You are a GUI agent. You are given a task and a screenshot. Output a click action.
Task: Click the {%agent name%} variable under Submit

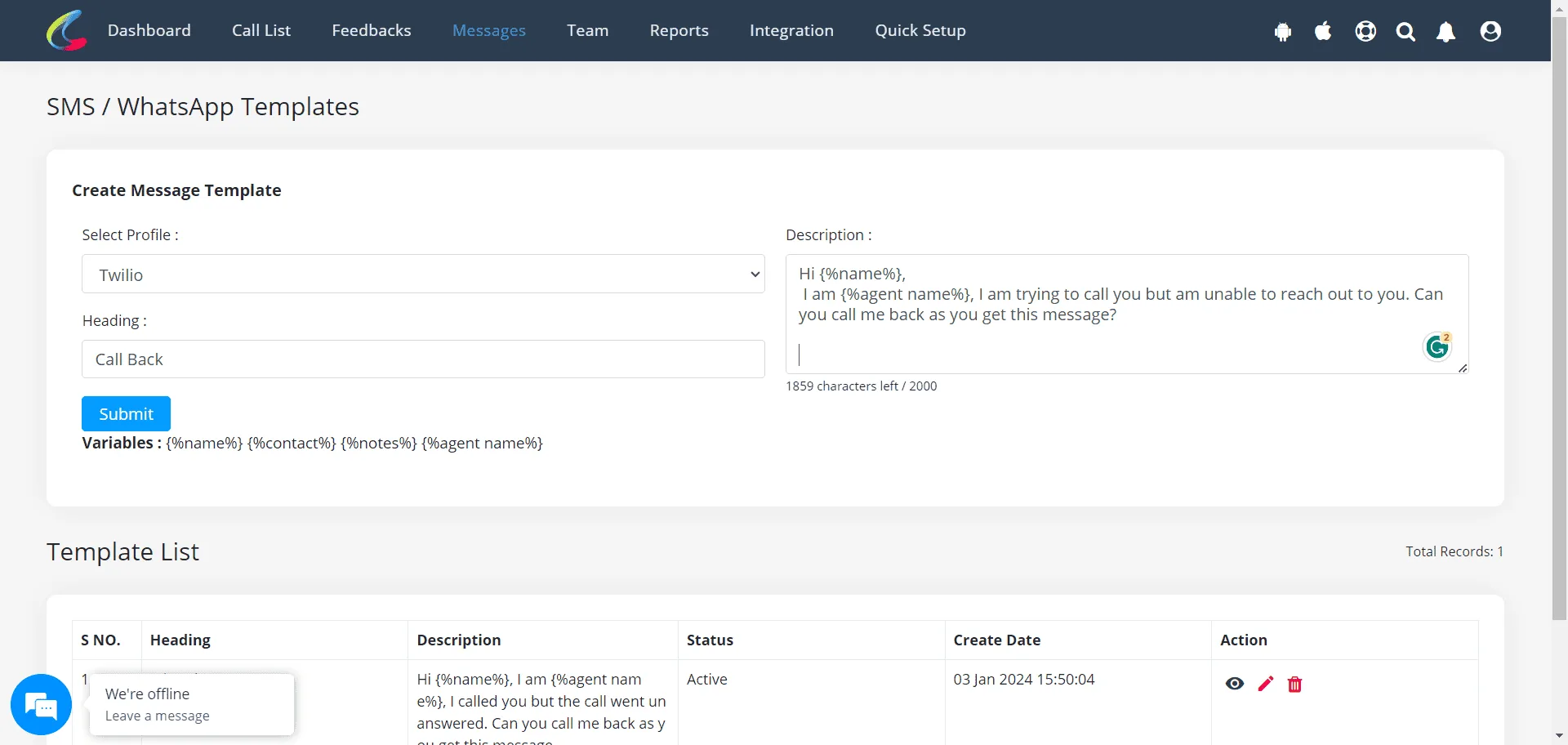point(482,443)
